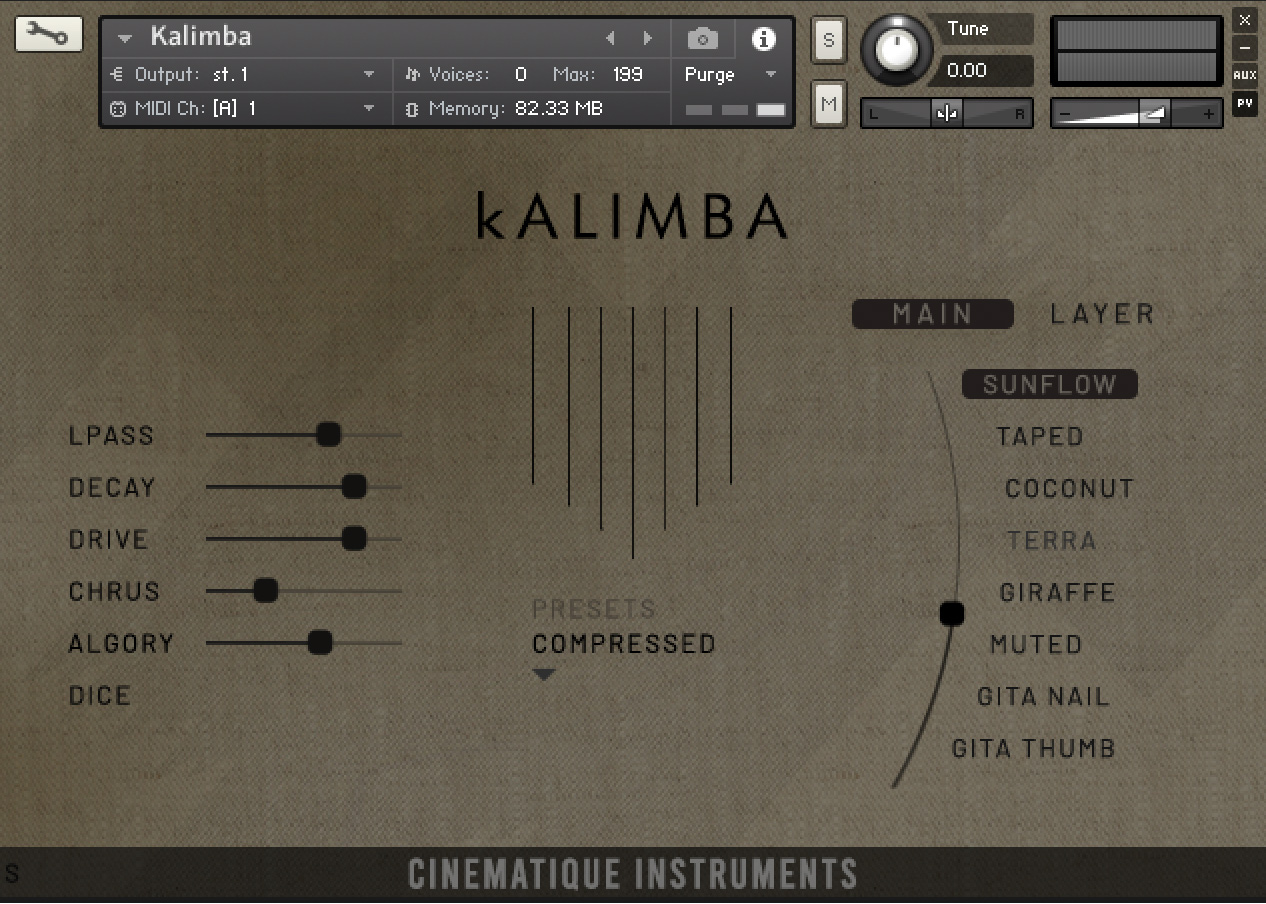
Task: Select the TAPED sound
Action: 1040,437
